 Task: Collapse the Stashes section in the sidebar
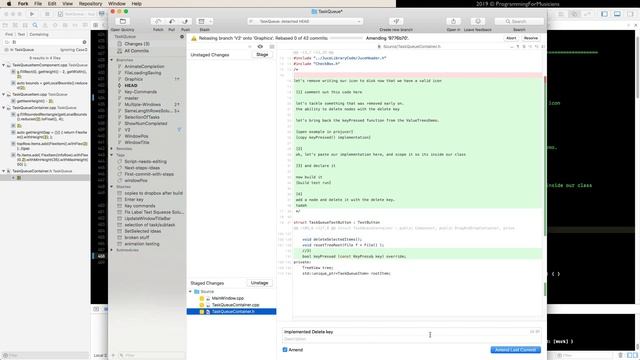(112, 187)
